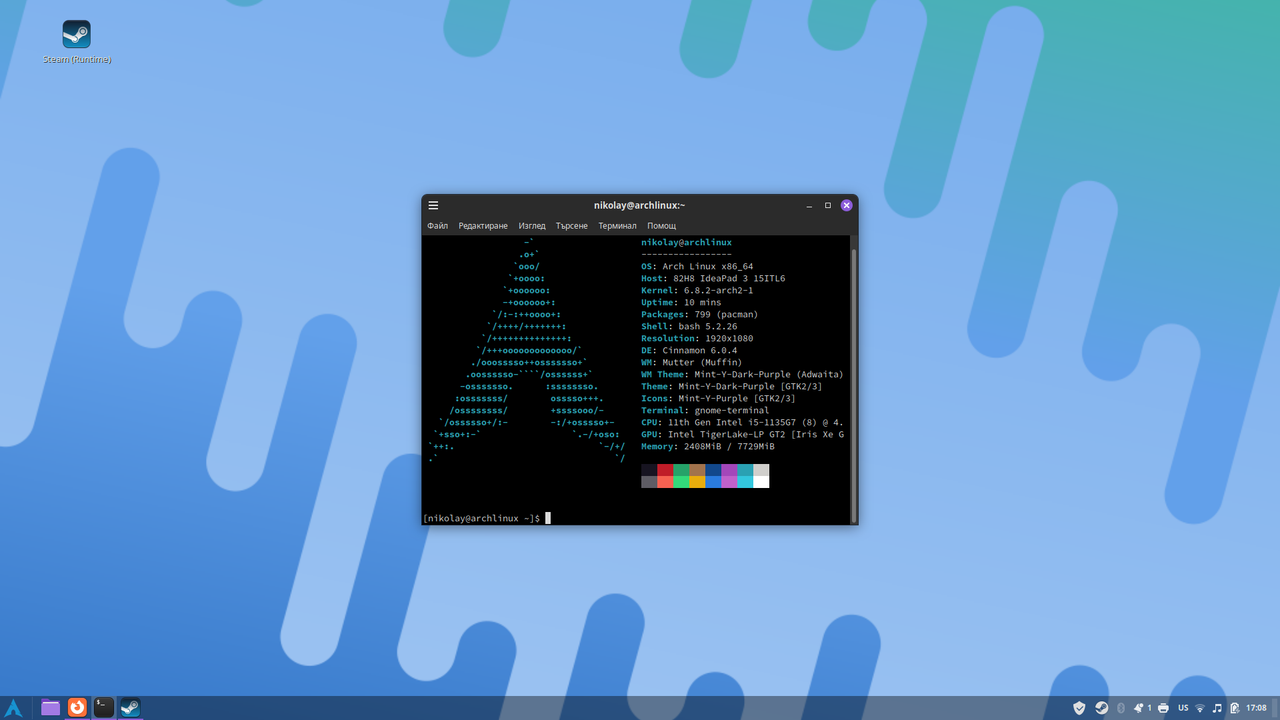Open the Терминал menu
The image size is (1280, 720).
pyautogui.click(x=617, y=226)
